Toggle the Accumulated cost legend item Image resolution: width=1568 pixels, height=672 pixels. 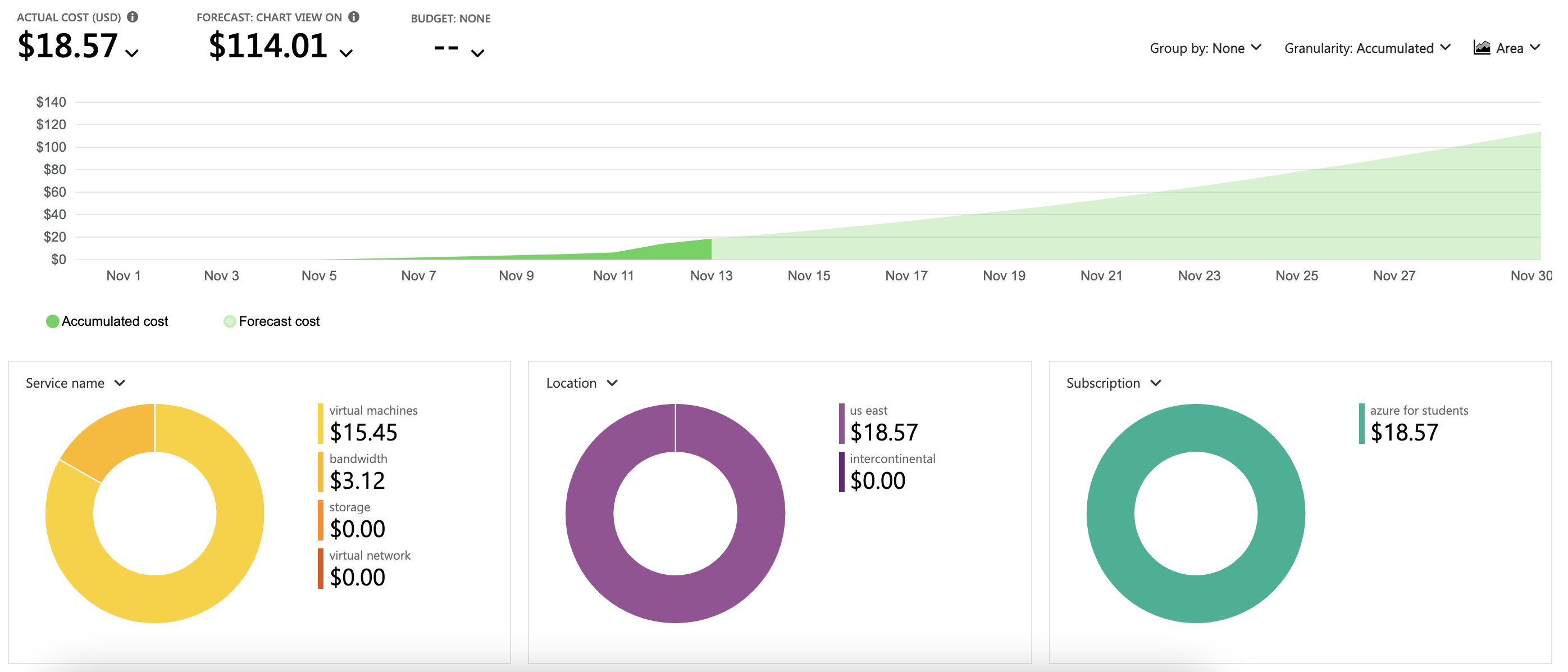[x=107, y=321]
